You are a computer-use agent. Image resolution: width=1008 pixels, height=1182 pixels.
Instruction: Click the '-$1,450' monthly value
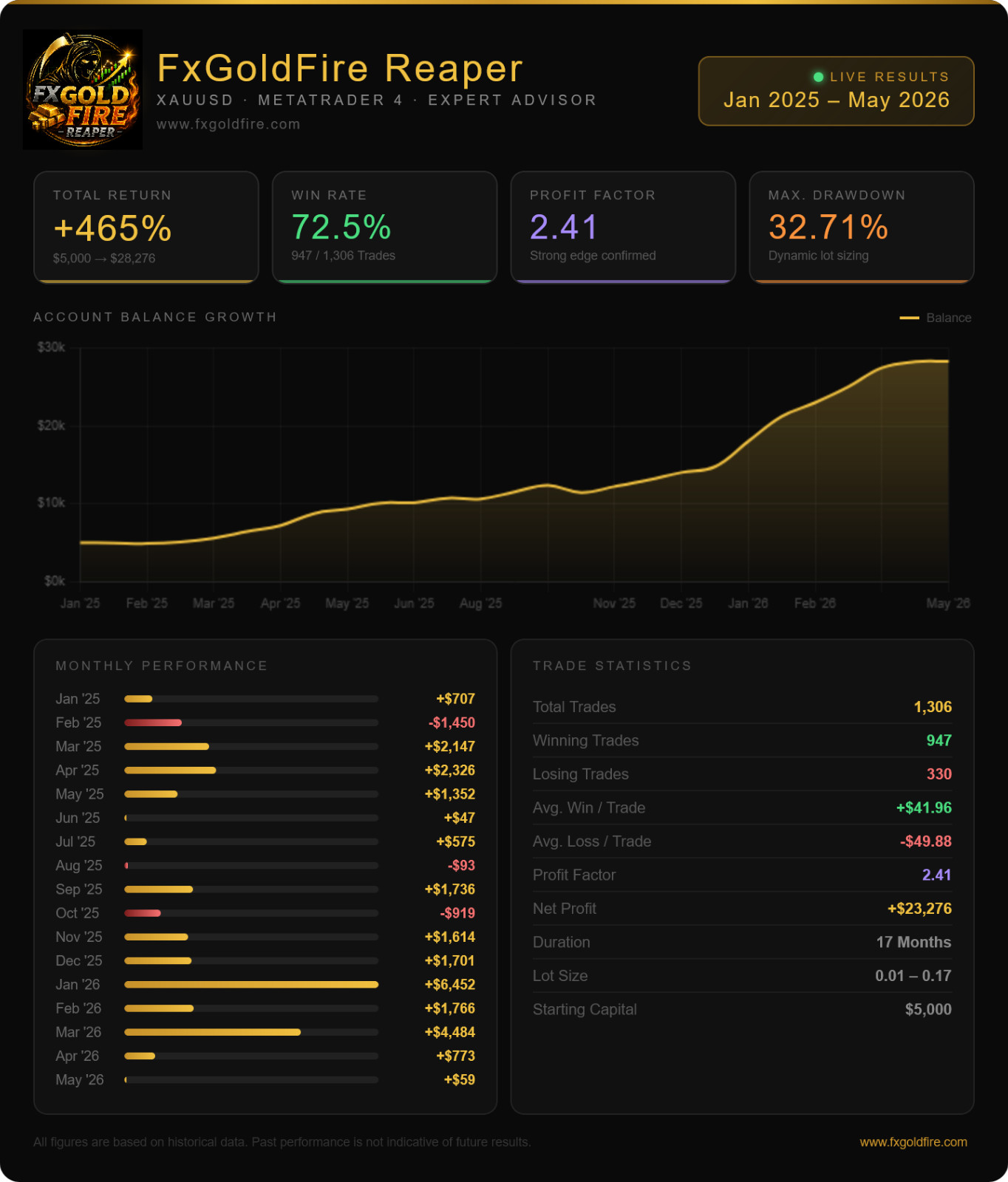pos(452,722)
